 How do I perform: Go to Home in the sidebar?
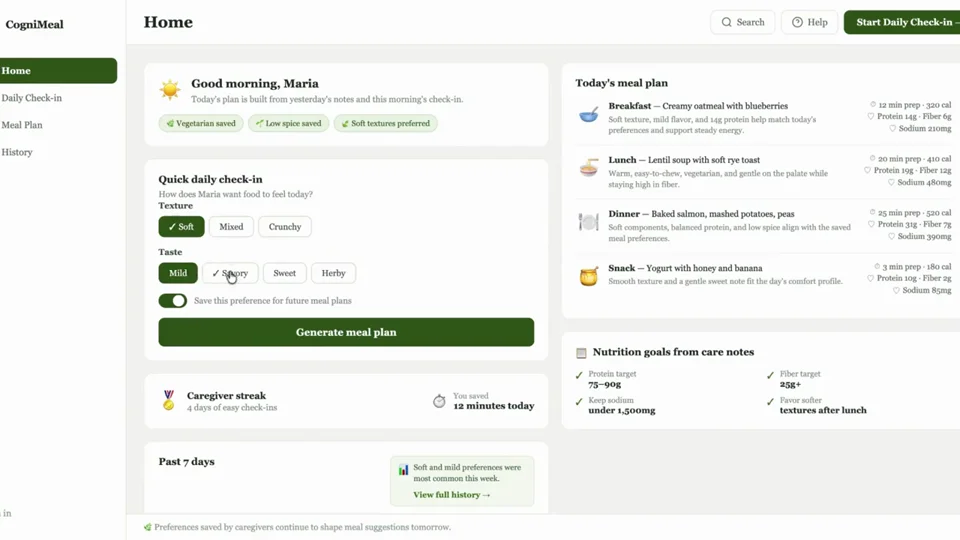(58, 70)
